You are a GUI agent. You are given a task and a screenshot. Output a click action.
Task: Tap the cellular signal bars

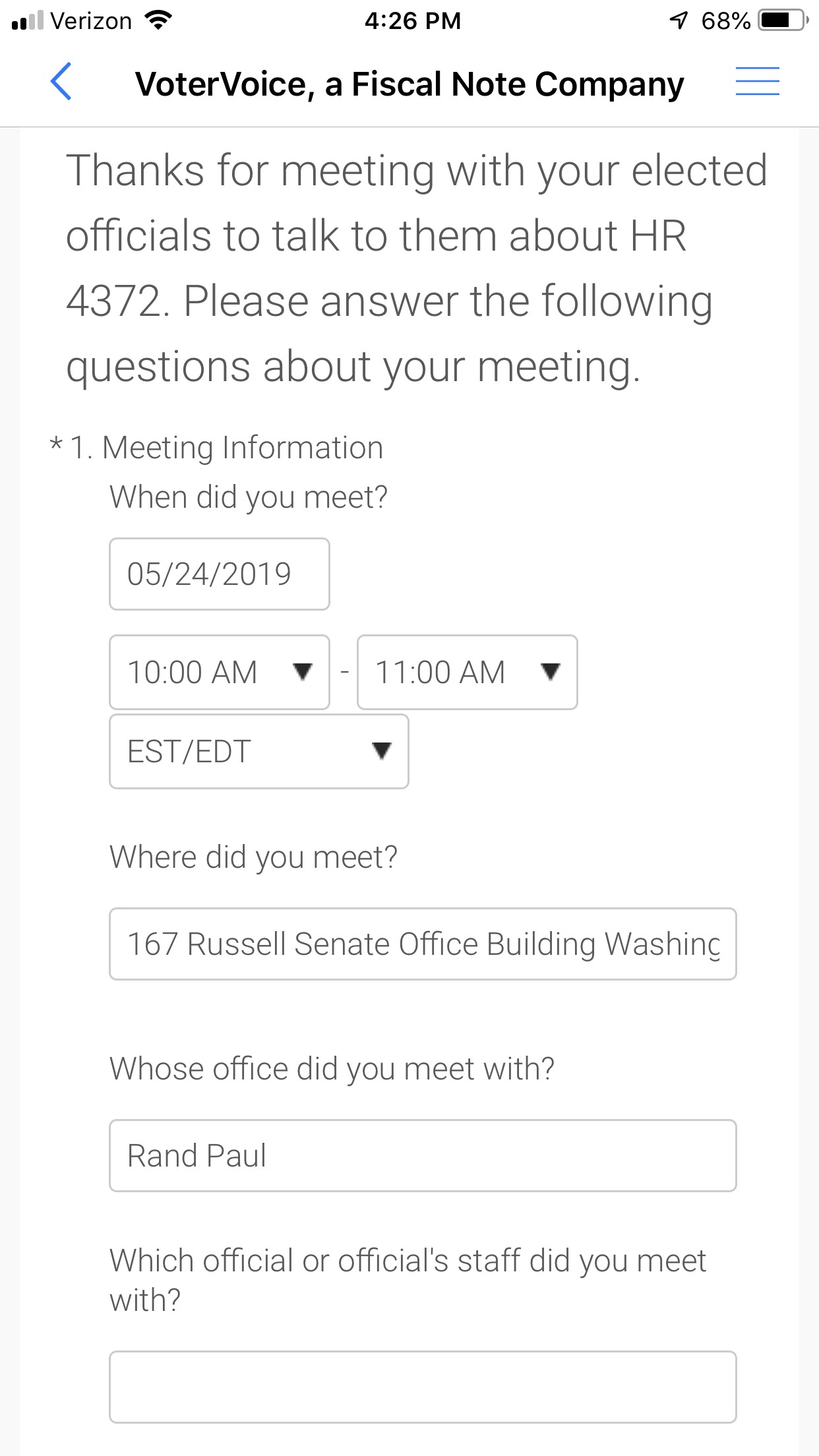[x=28, y=20]
